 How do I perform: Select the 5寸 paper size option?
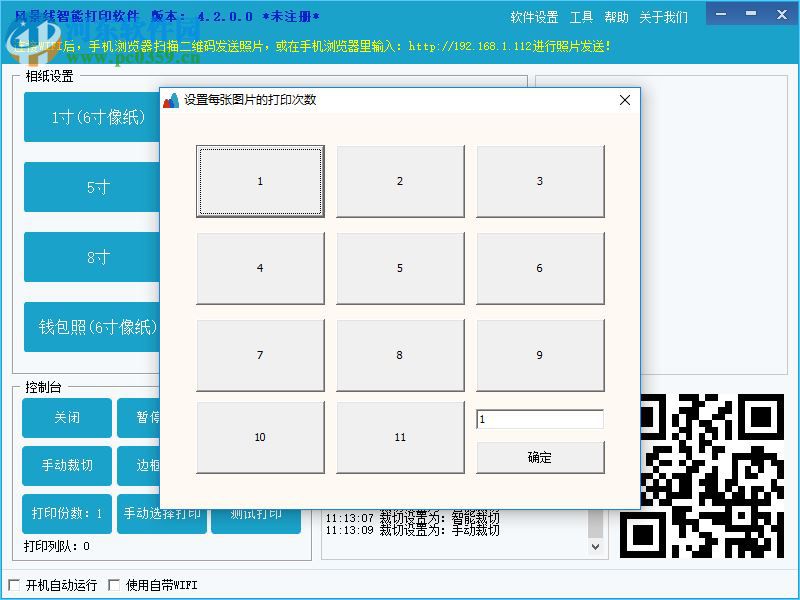pyautogui.click(x=90, y=187)
